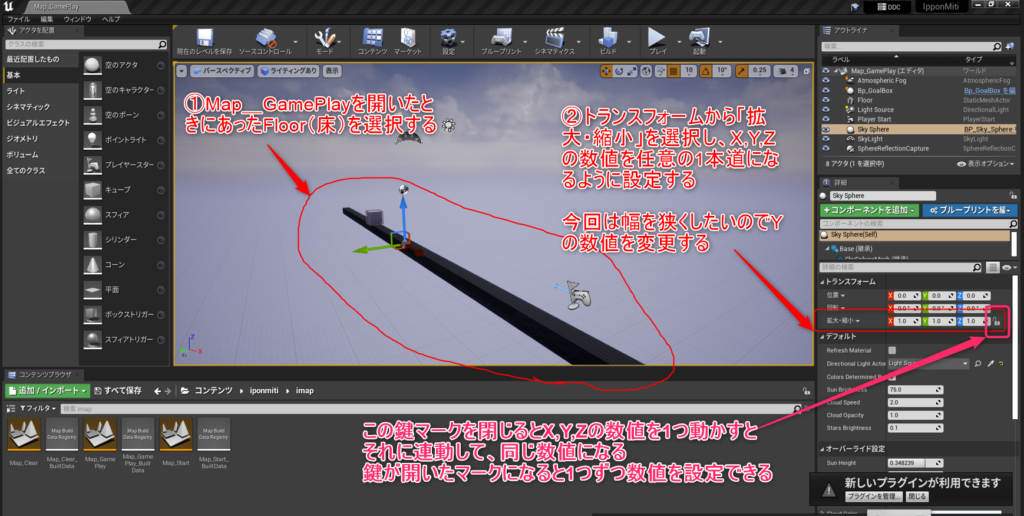The height and width of the screenshot is (516, 1024).
Task: Check the Refresh Material checkbox
Action: coord(892,350)
